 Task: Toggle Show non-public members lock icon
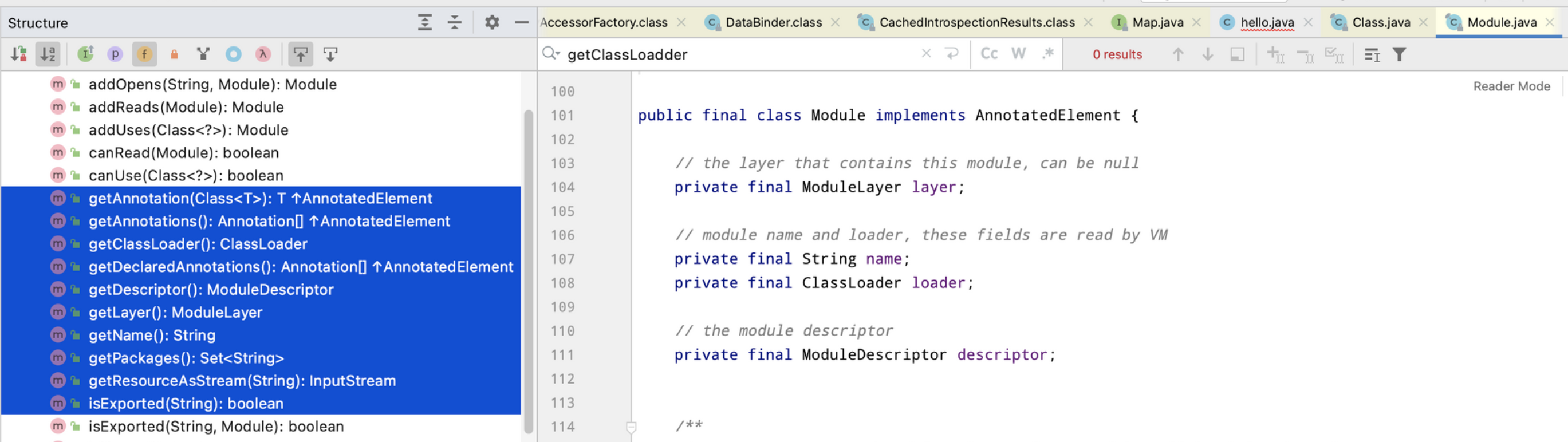(174, 54)
